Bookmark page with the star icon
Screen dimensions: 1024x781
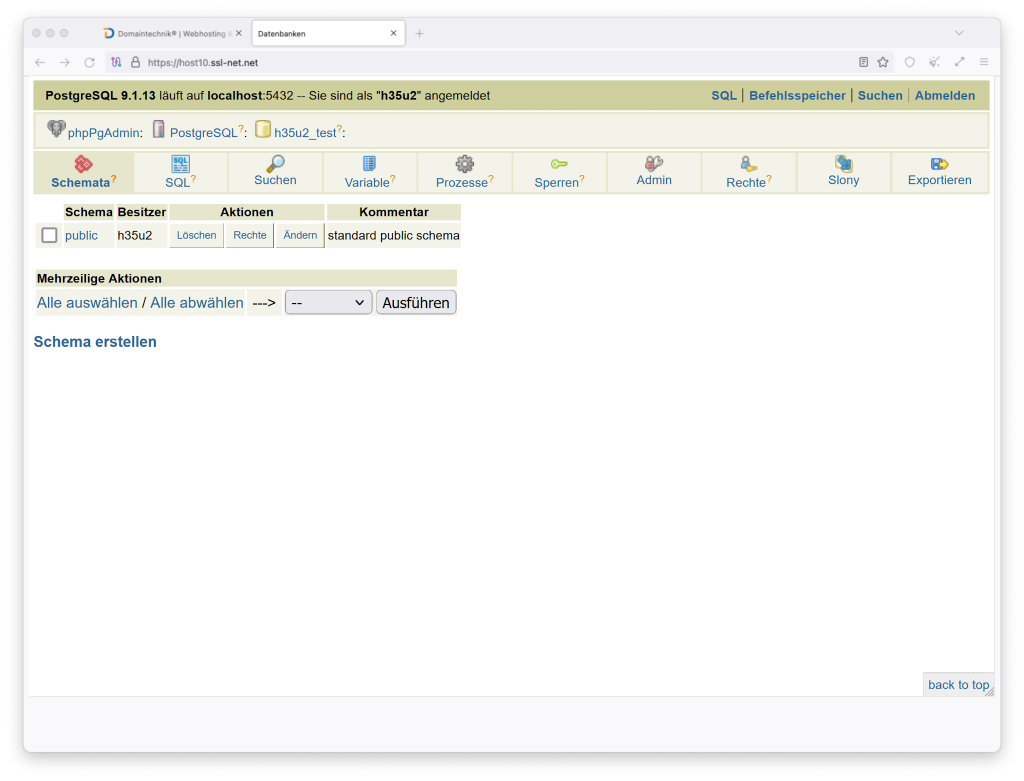click(883, 62)
